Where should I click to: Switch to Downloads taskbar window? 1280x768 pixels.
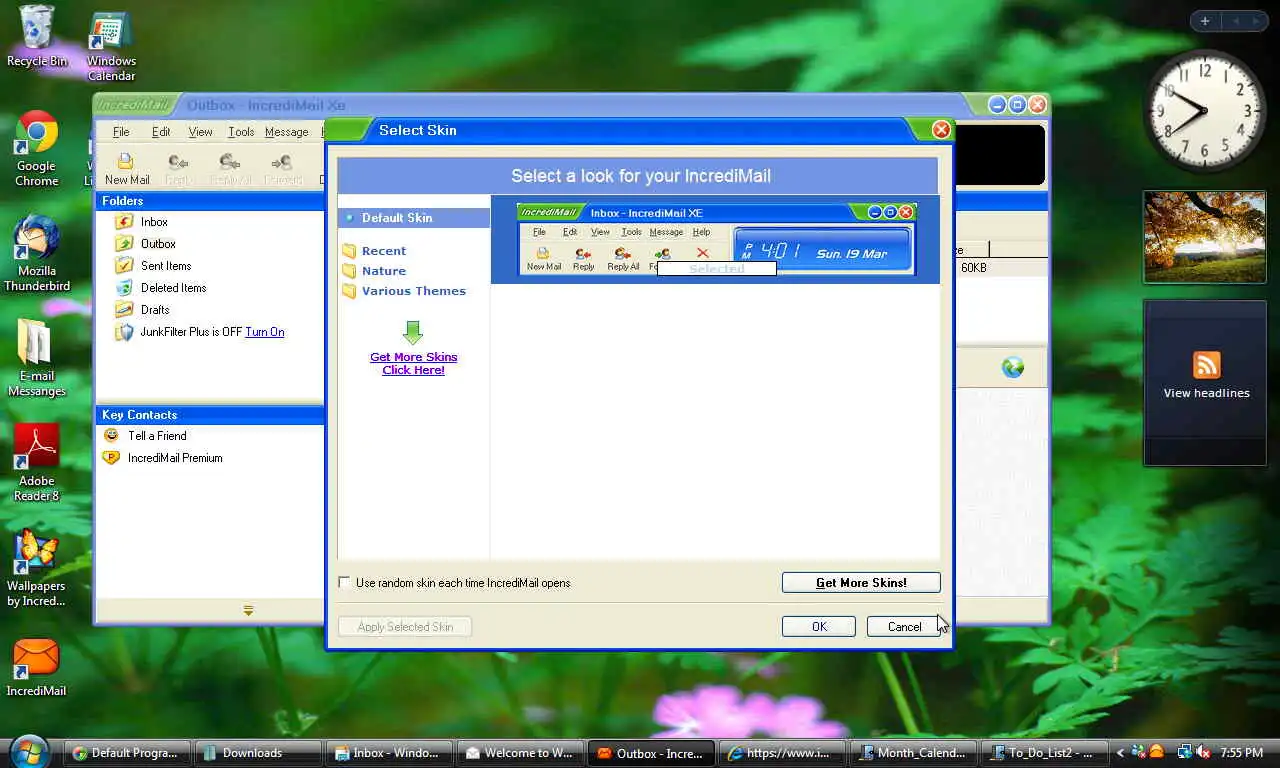tap(260, 753)
